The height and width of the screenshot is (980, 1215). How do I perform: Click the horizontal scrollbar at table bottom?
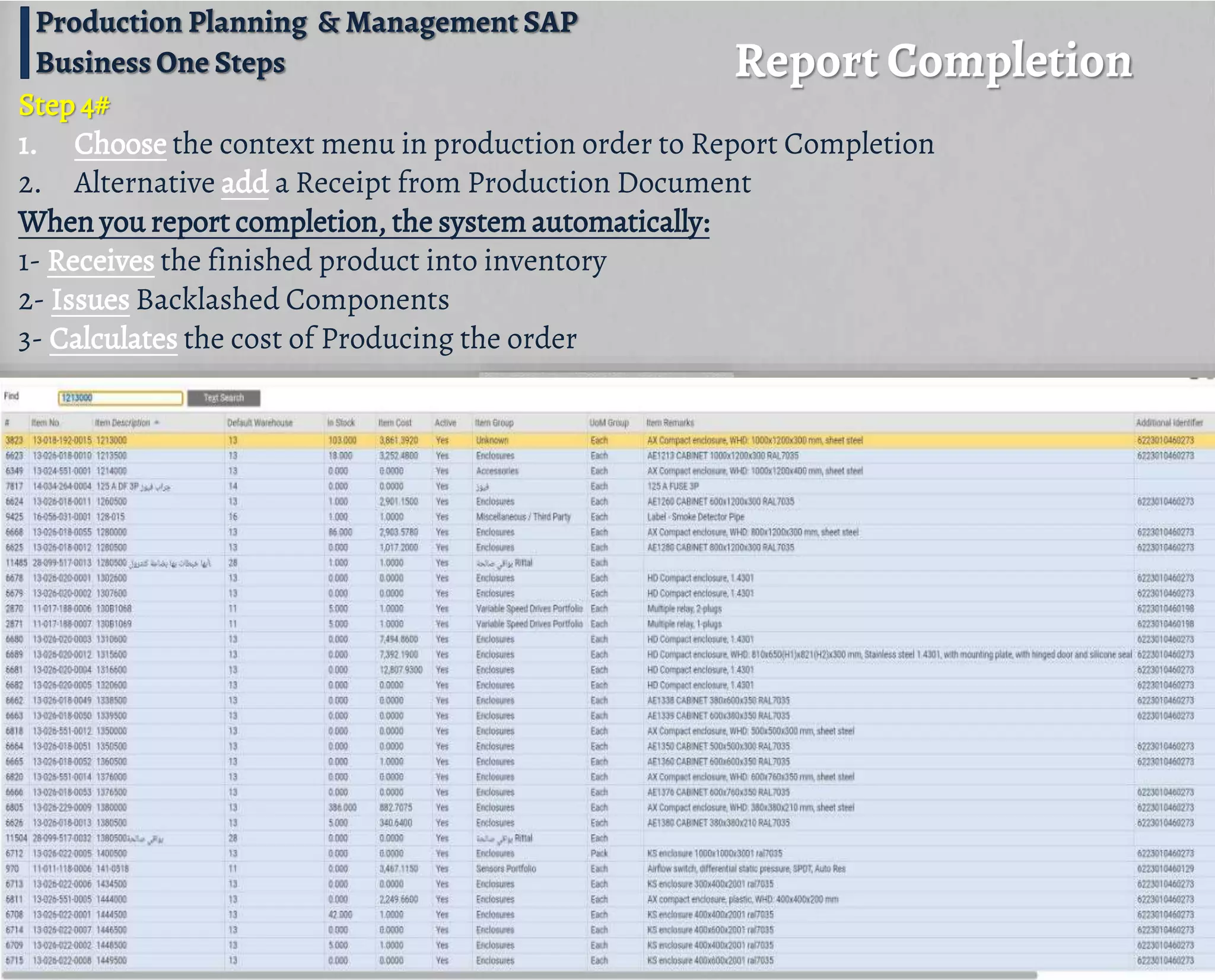[519, 975]
